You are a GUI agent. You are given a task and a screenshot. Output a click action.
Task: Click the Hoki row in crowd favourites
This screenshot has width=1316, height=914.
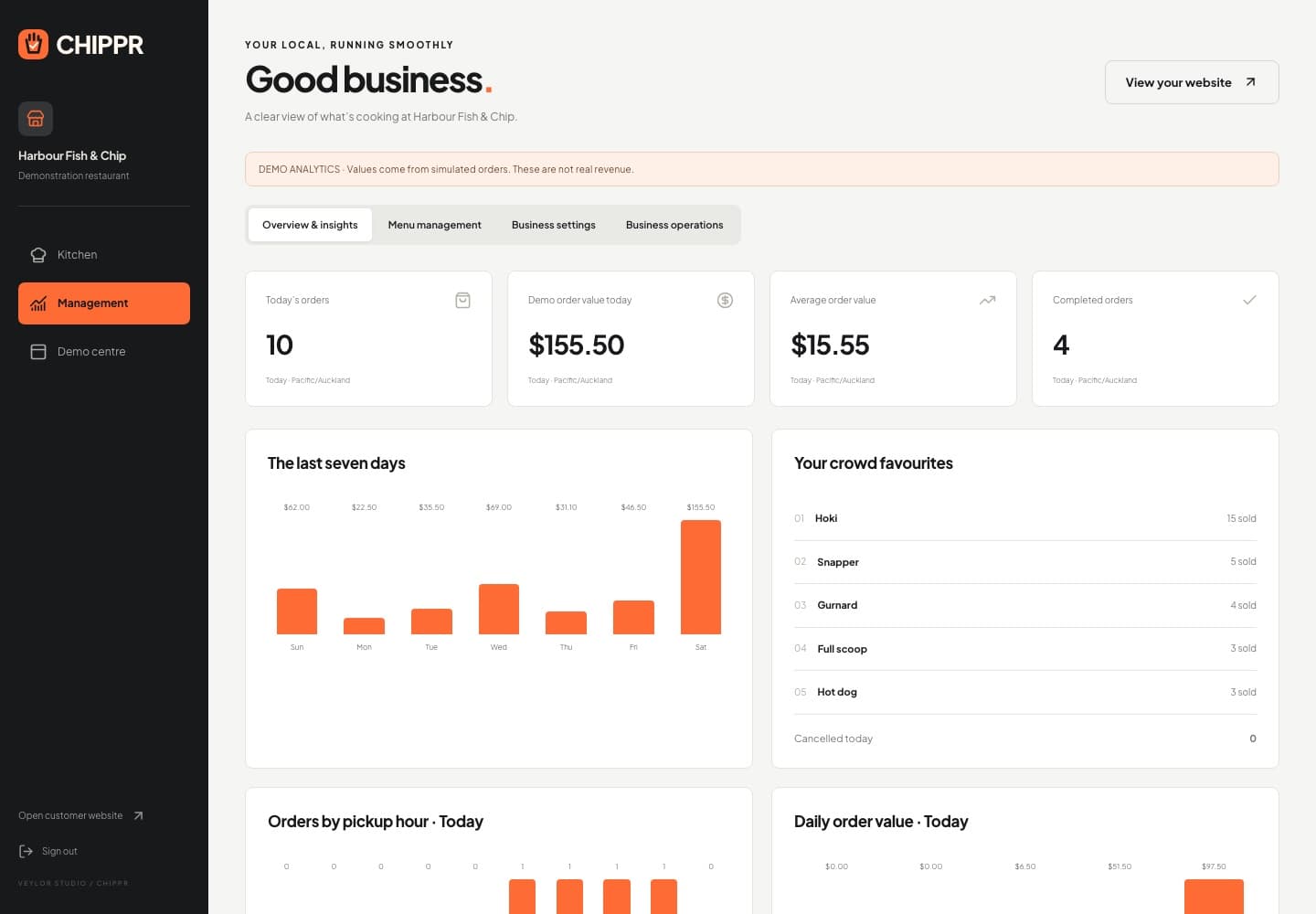[1025, 518]
